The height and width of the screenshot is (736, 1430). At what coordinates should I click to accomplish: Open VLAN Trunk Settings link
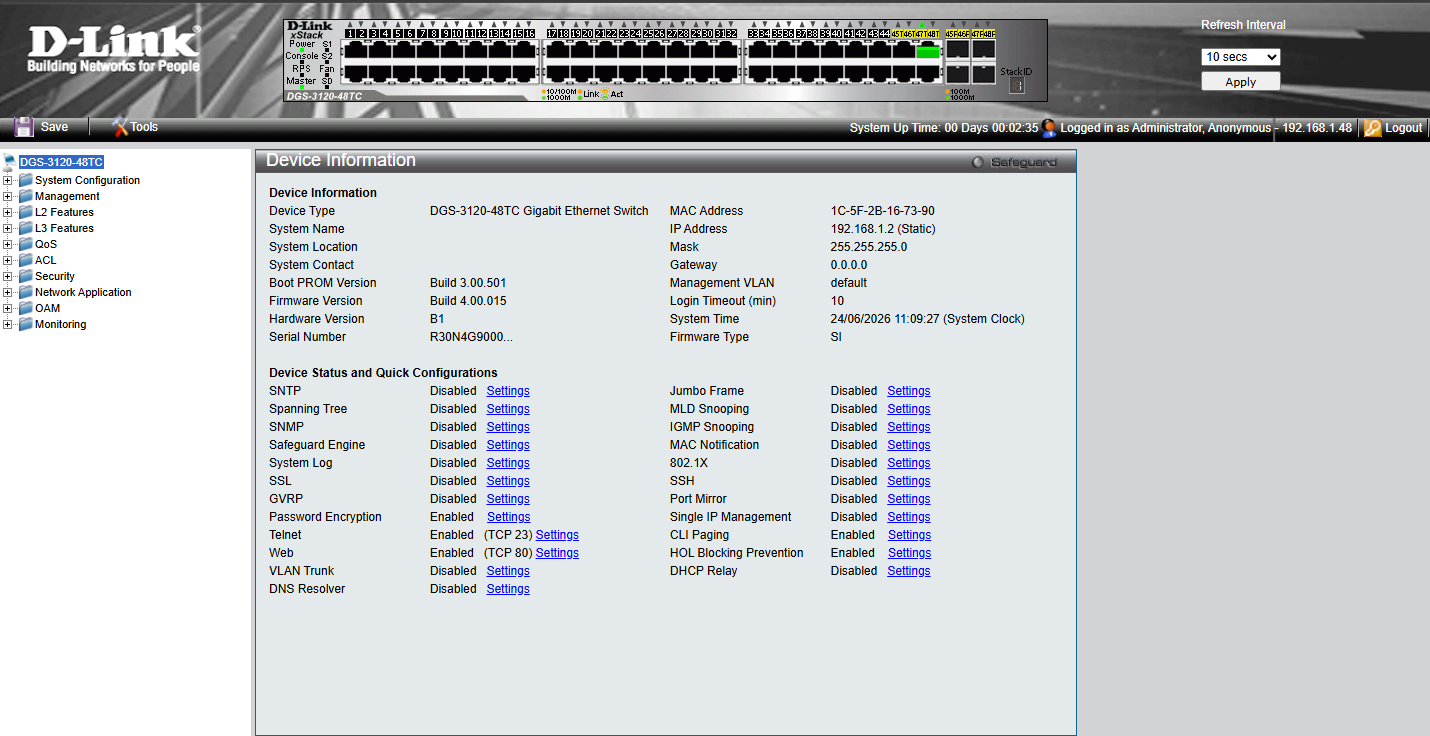click(508, 571)
